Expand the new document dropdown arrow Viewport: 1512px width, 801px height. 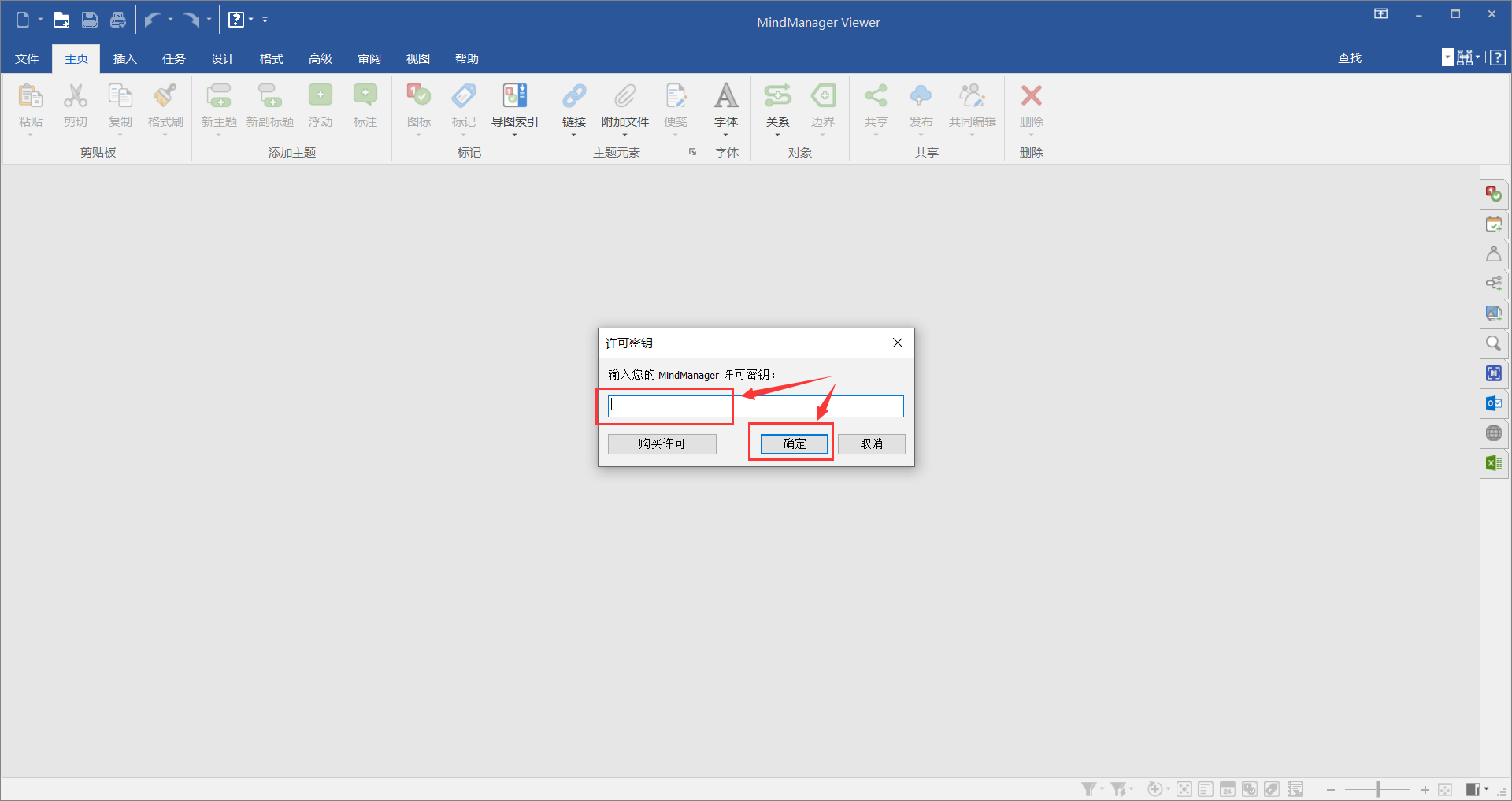coord(40,20)
